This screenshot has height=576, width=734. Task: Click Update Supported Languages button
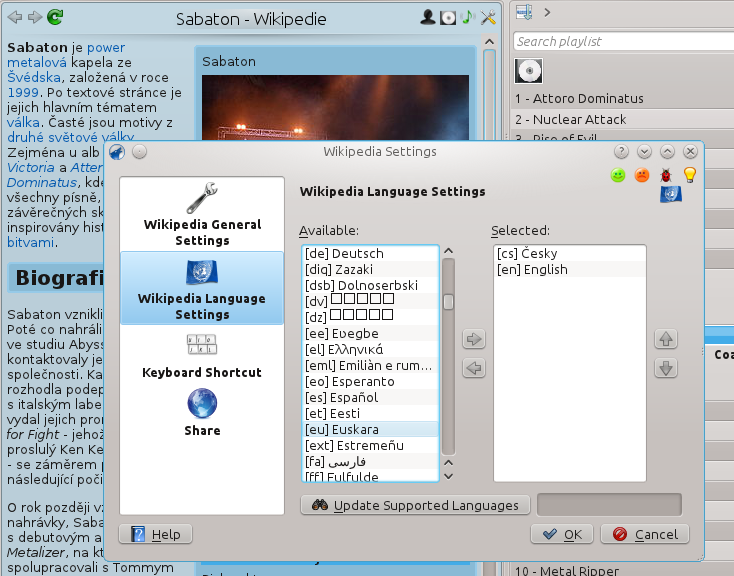click(415, 505)
